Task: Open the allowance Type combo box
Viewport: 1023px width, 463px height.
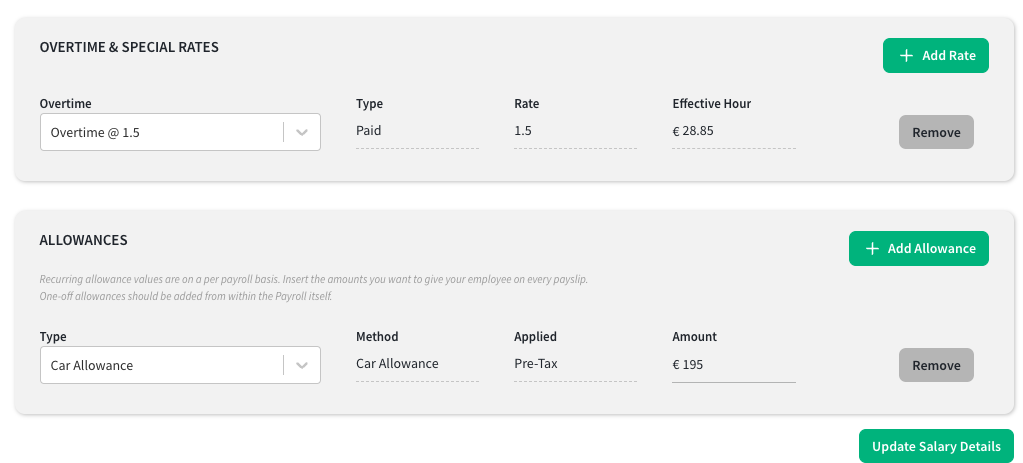Action: [x=180, y=365]
